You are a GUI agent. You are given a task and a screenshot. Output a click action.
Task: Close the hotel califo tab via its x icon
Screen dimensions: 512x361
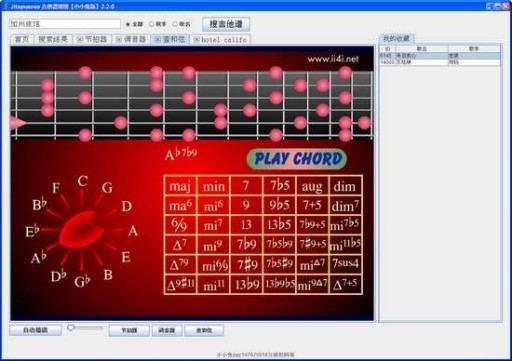pyautogui.click(x=197, y=40)
